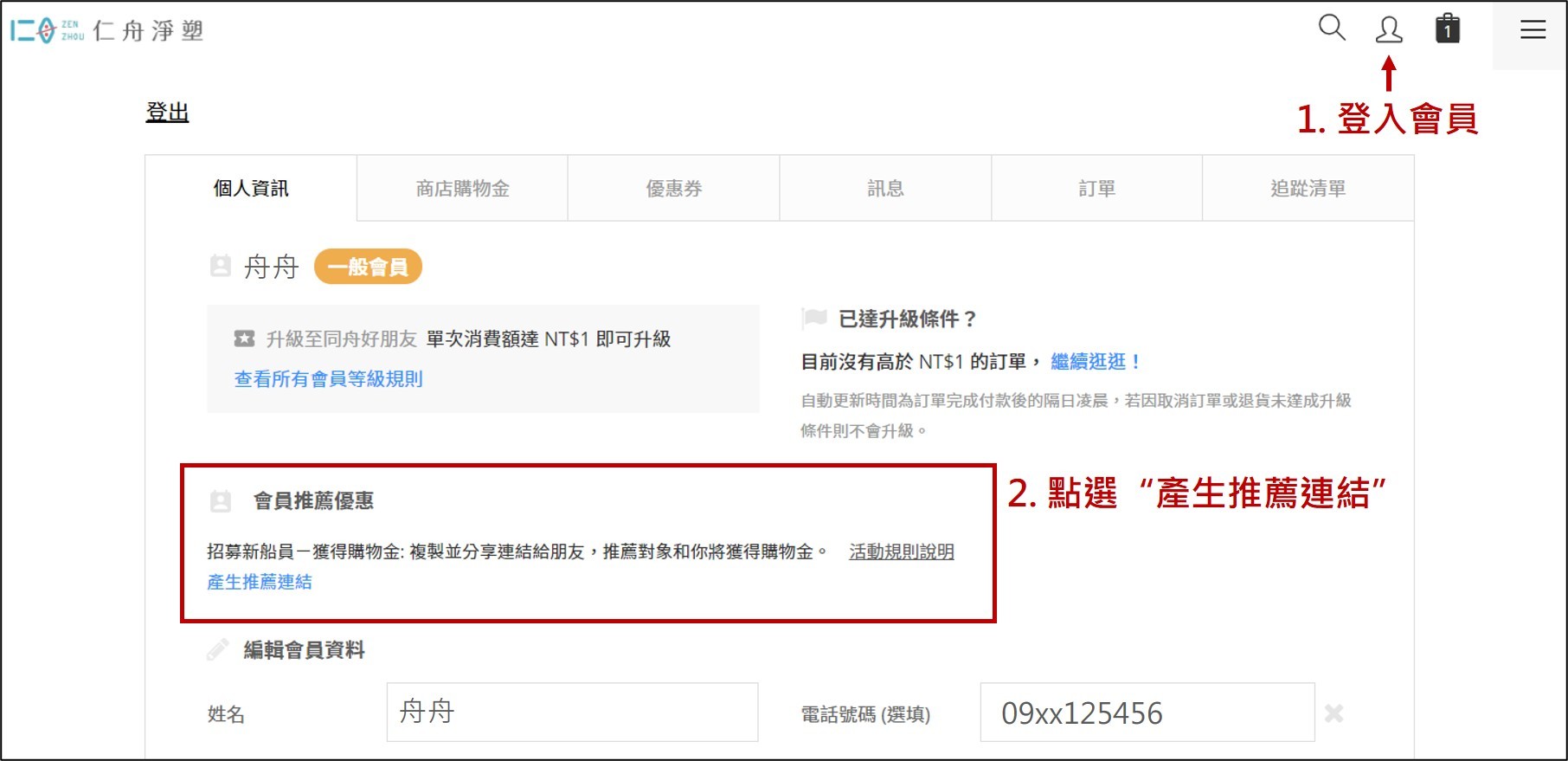This screenshot has width=1568, height=761.
Task: Switch to 商店購物金 tab
Action: click(462, 189)
